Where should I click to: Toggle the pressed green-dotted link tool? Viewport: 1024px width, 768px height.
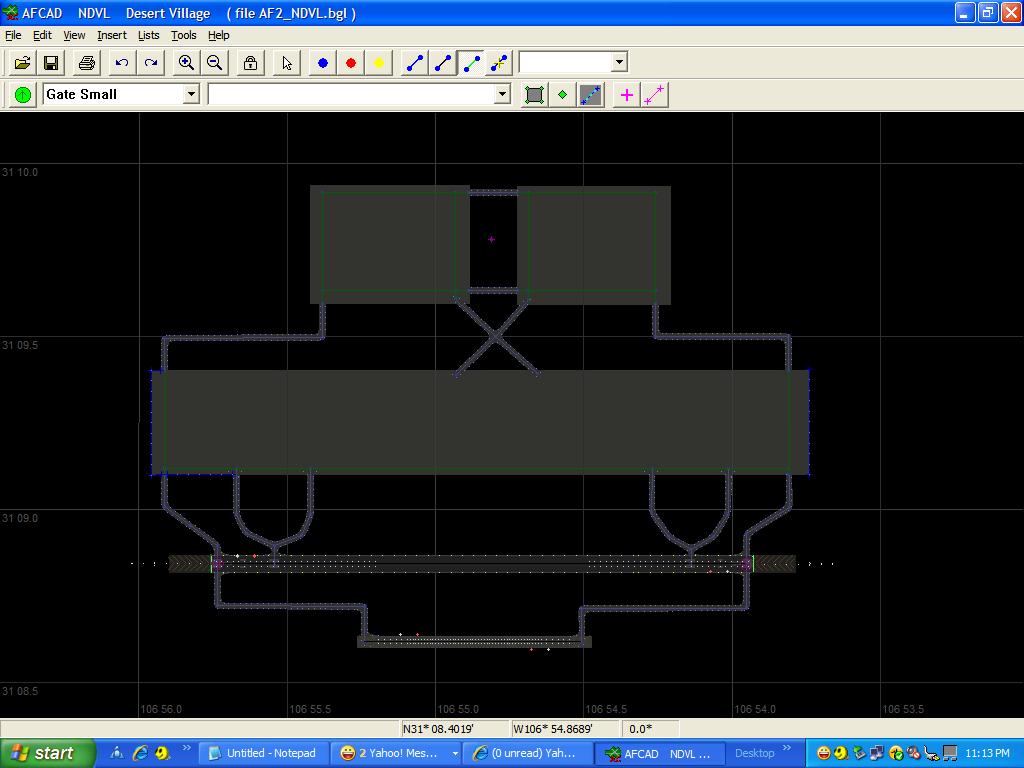(x=471, y=63)
